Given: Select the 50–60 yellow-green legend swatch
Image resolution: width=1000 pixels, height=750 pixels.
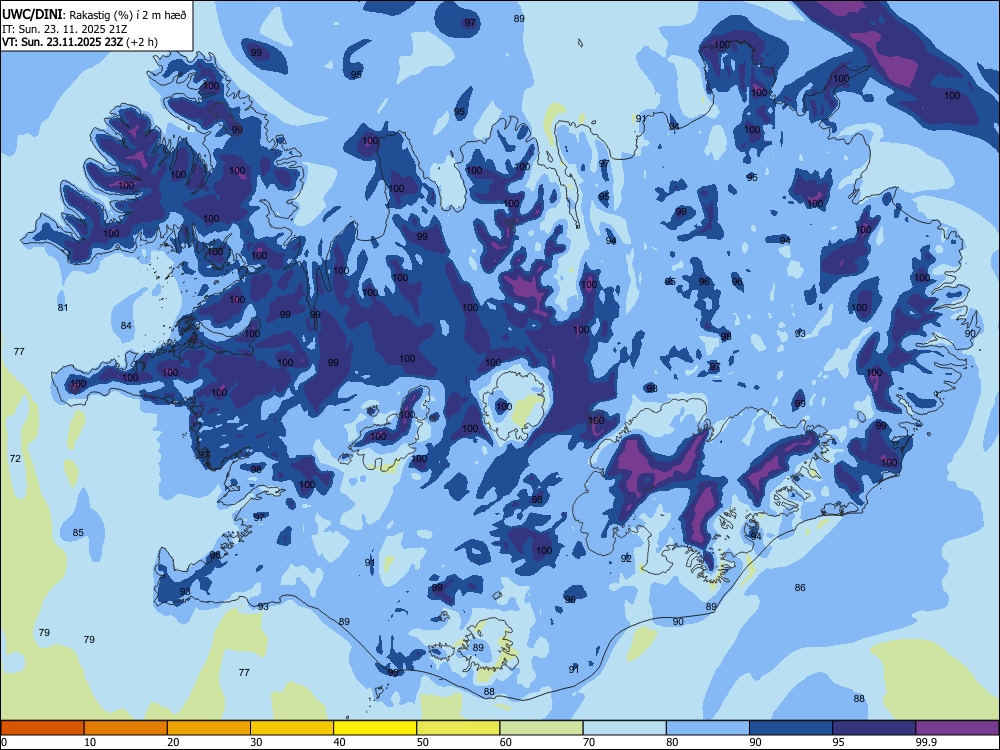Looking at the screenshot, I should click(x=458, y=728).
